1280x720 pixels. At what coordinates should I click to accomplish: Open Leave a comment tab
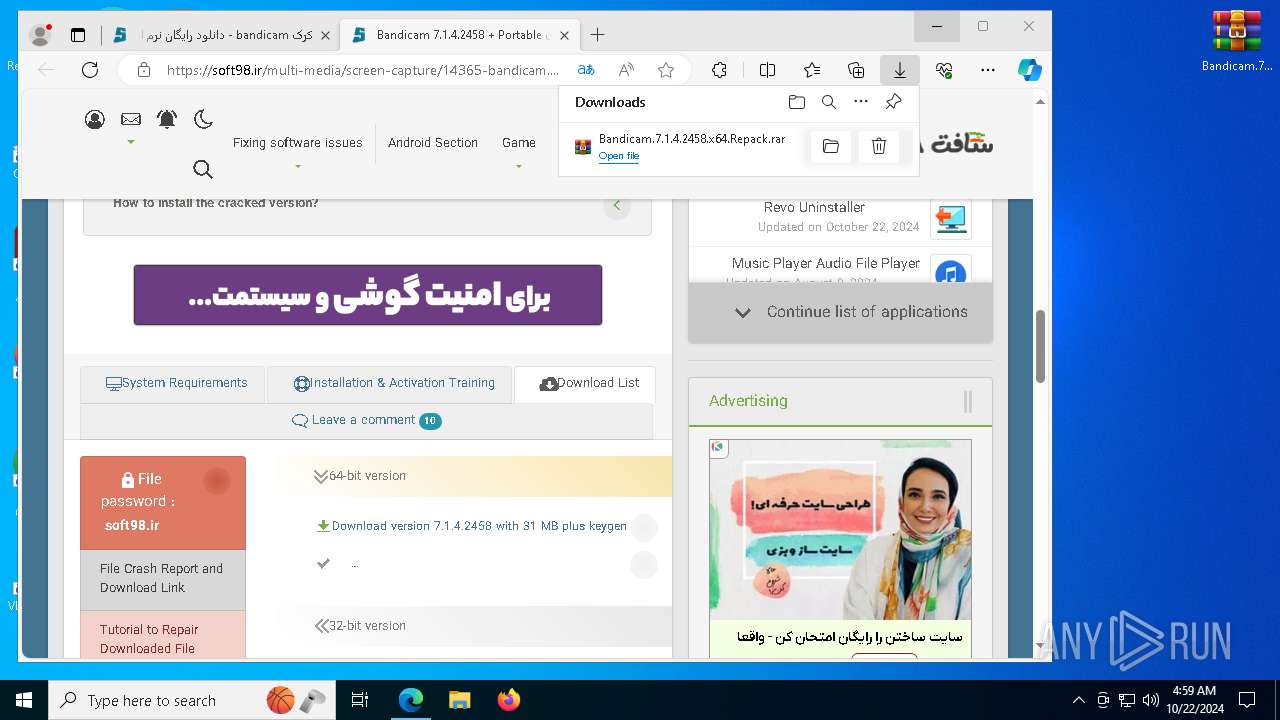click(x=366, y=421)
